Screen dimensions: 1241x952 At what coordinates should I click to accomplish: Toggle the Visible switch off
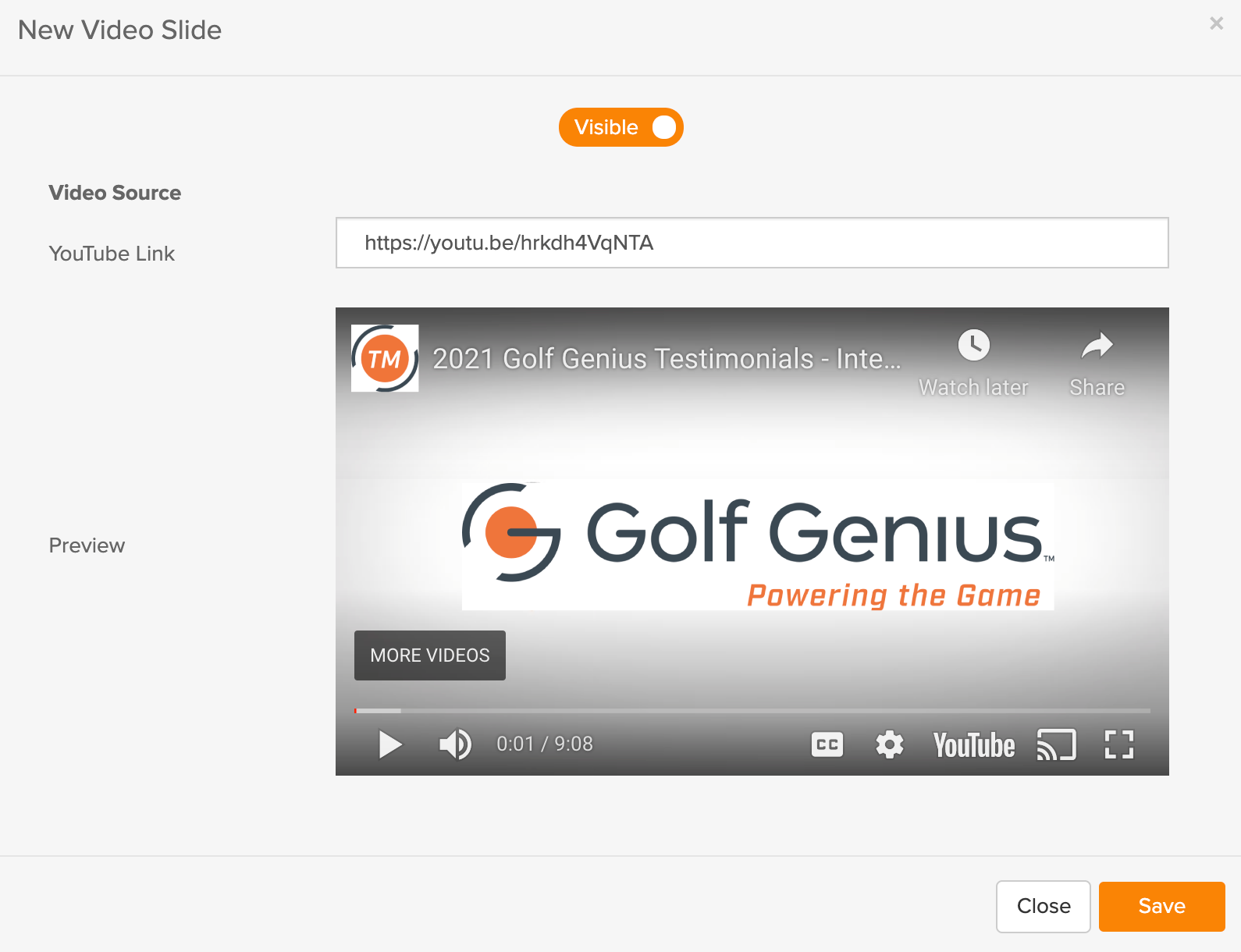point(621,127)
